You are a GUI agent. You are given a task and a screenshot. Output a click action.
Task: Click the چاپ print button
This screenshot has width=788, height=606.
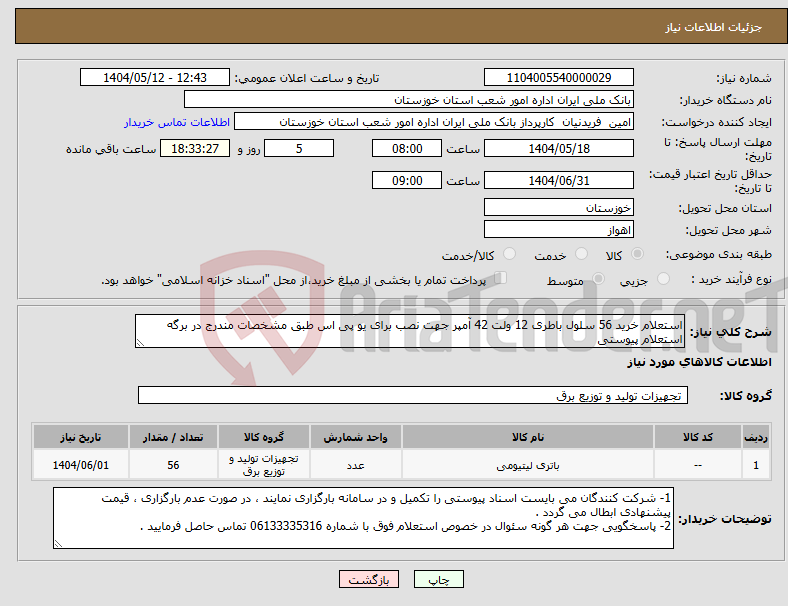point(439,579)
